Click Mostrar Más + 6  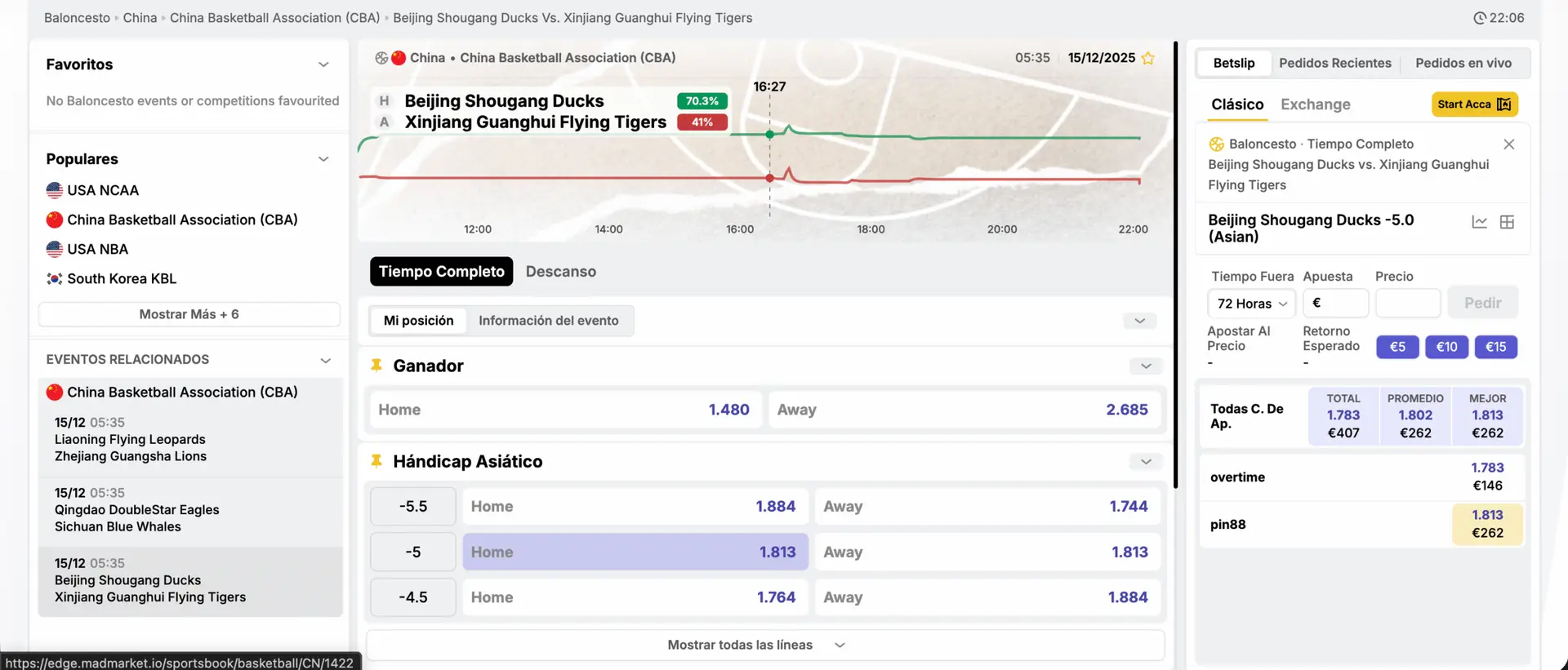click(x=189, y=314)
